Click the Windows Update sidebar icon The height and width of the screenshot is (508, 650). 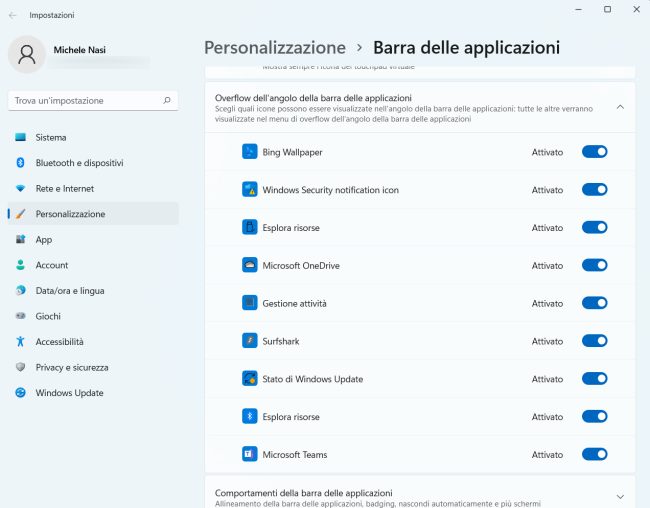pos(20,392)
